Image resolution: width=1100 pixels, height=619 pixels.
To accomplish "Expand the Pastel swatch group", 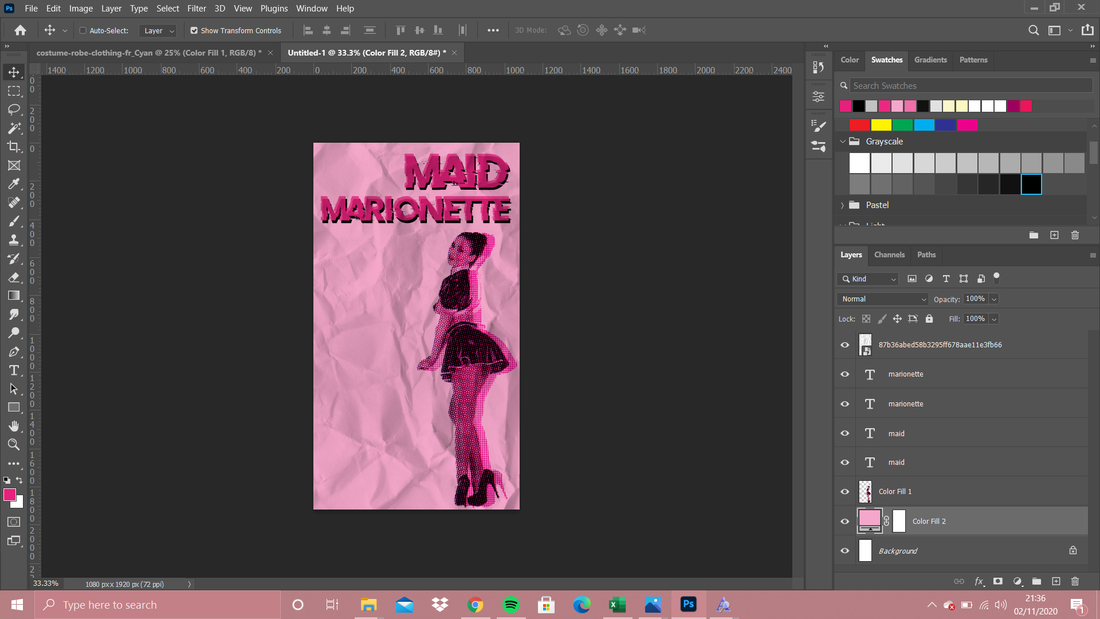I will [x=843, y=205].
